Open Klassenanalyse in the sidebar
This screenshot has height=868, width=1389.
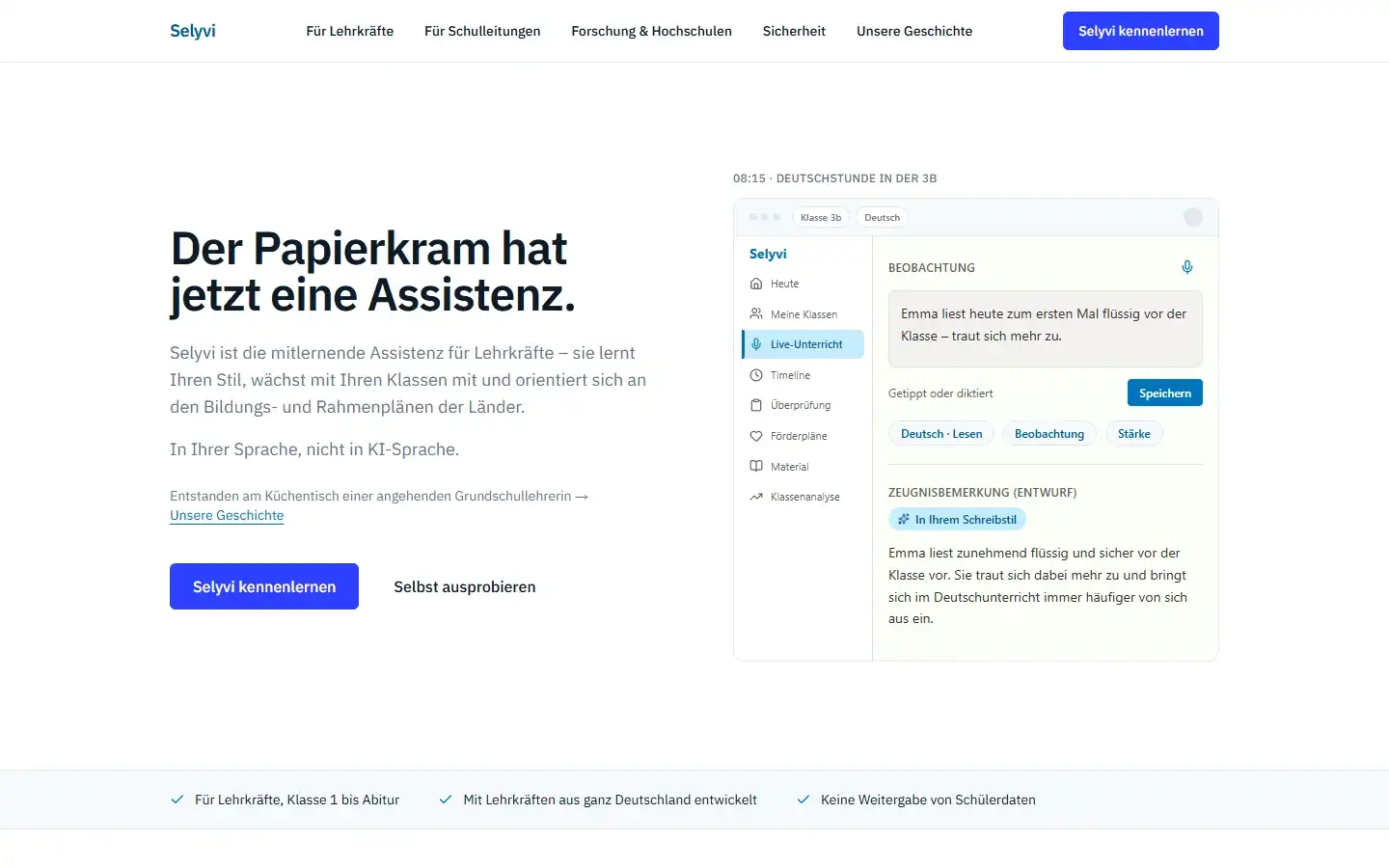[803, 497]
